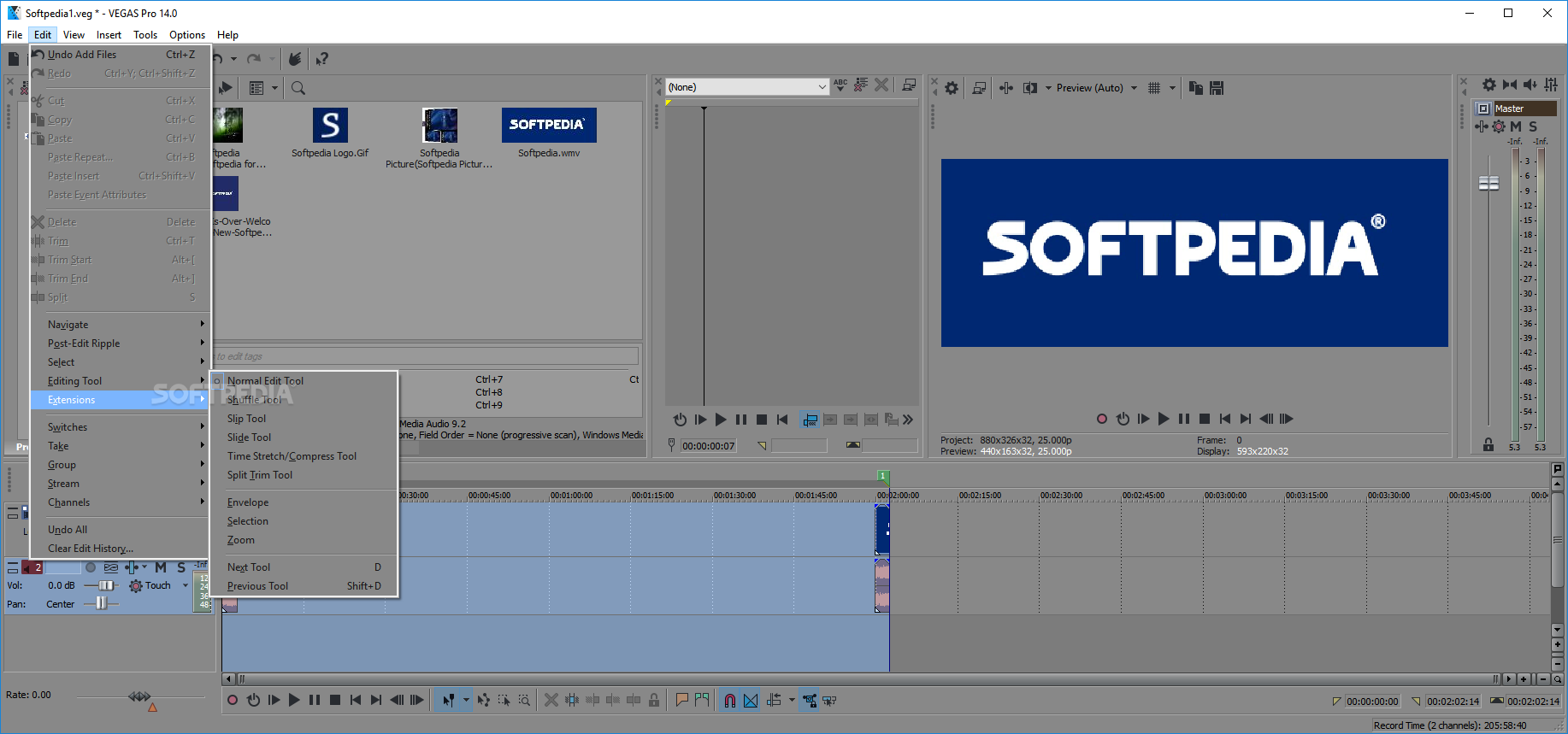Open the View menu
This screenshot has width=1568, height=734.
(74, 35)
